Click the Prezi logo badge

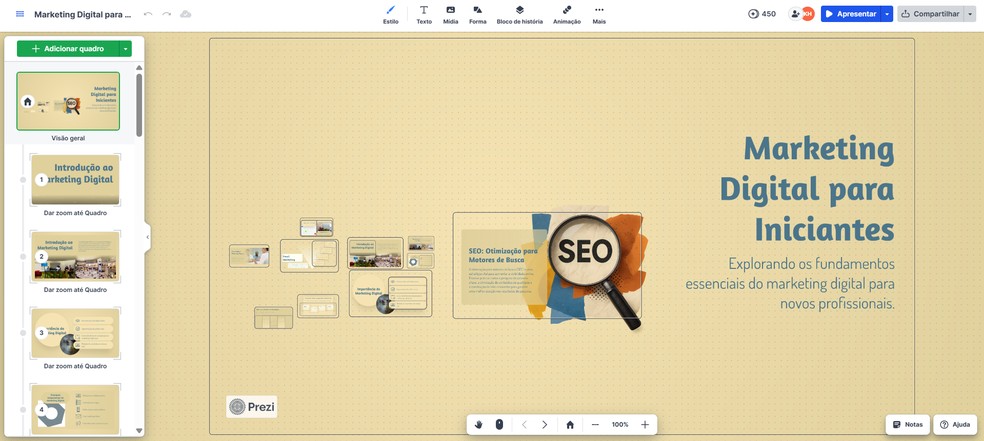pos(252,406)
